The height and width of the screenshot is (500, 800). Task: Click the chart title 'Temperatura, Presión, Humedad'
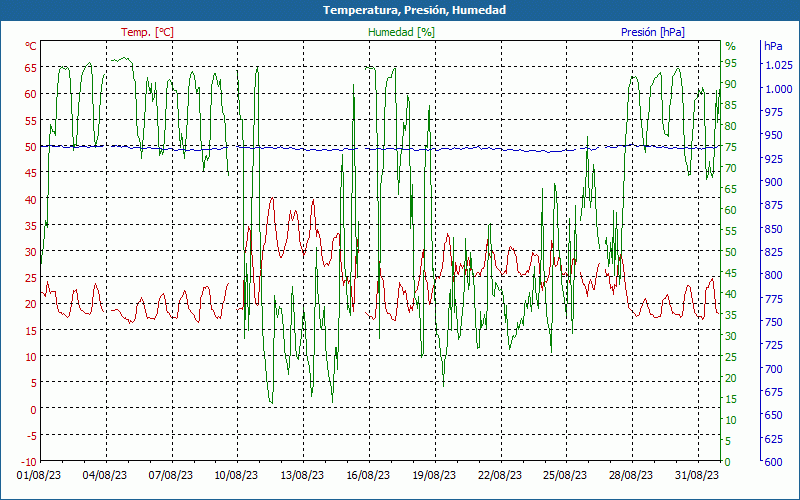click(x=414, y=10)
